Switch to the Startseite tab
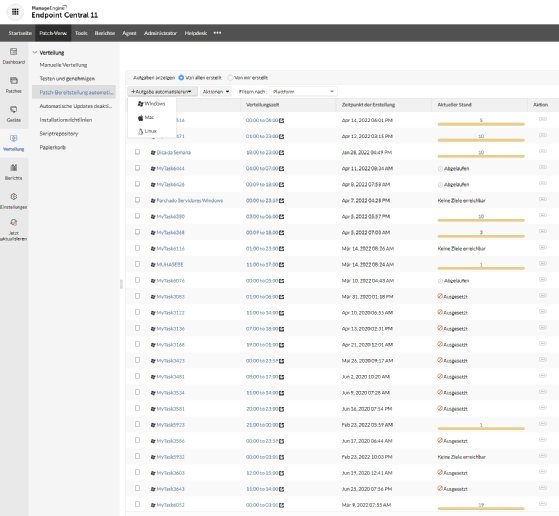This screenshot has width=559, height=516. click(x=20, y=33)
